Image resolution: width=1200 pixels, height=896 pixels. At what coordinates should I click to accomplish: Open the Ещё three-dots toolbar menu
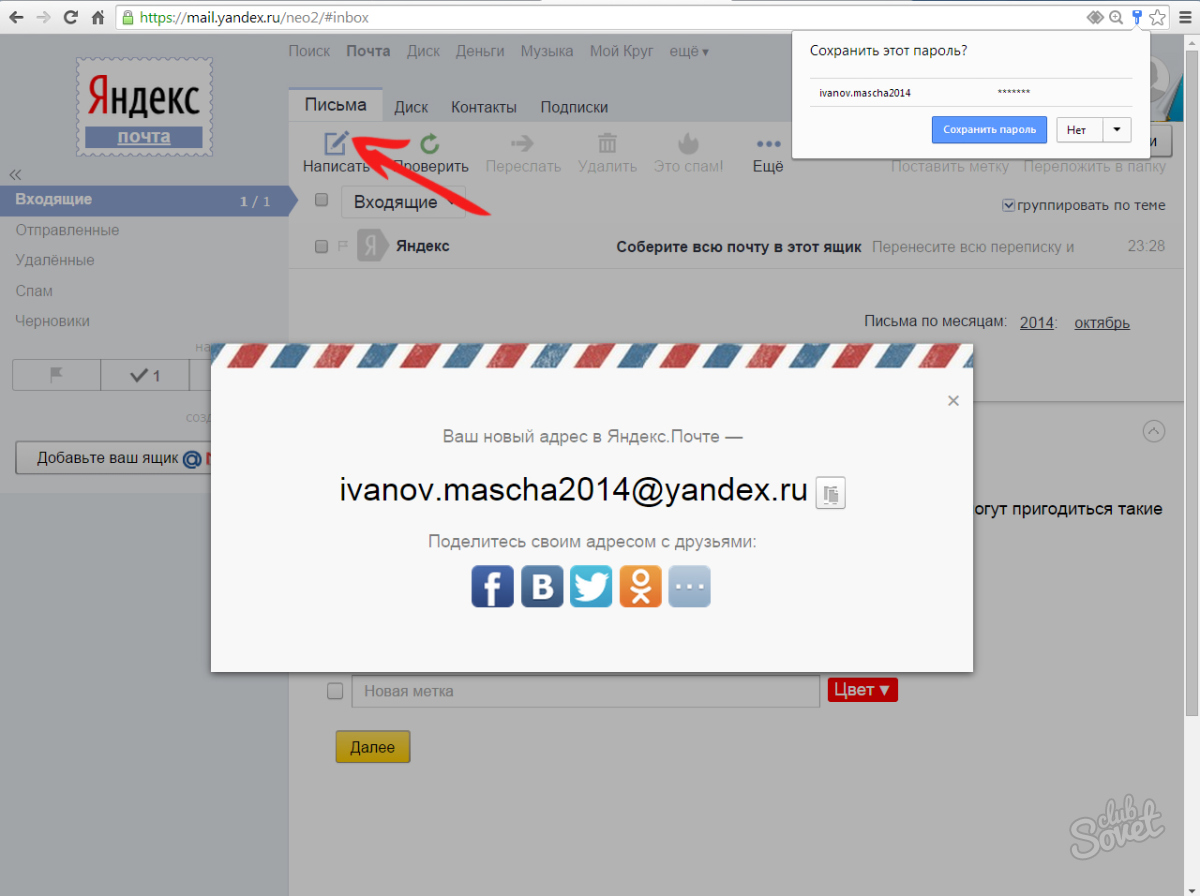point(768,144)
